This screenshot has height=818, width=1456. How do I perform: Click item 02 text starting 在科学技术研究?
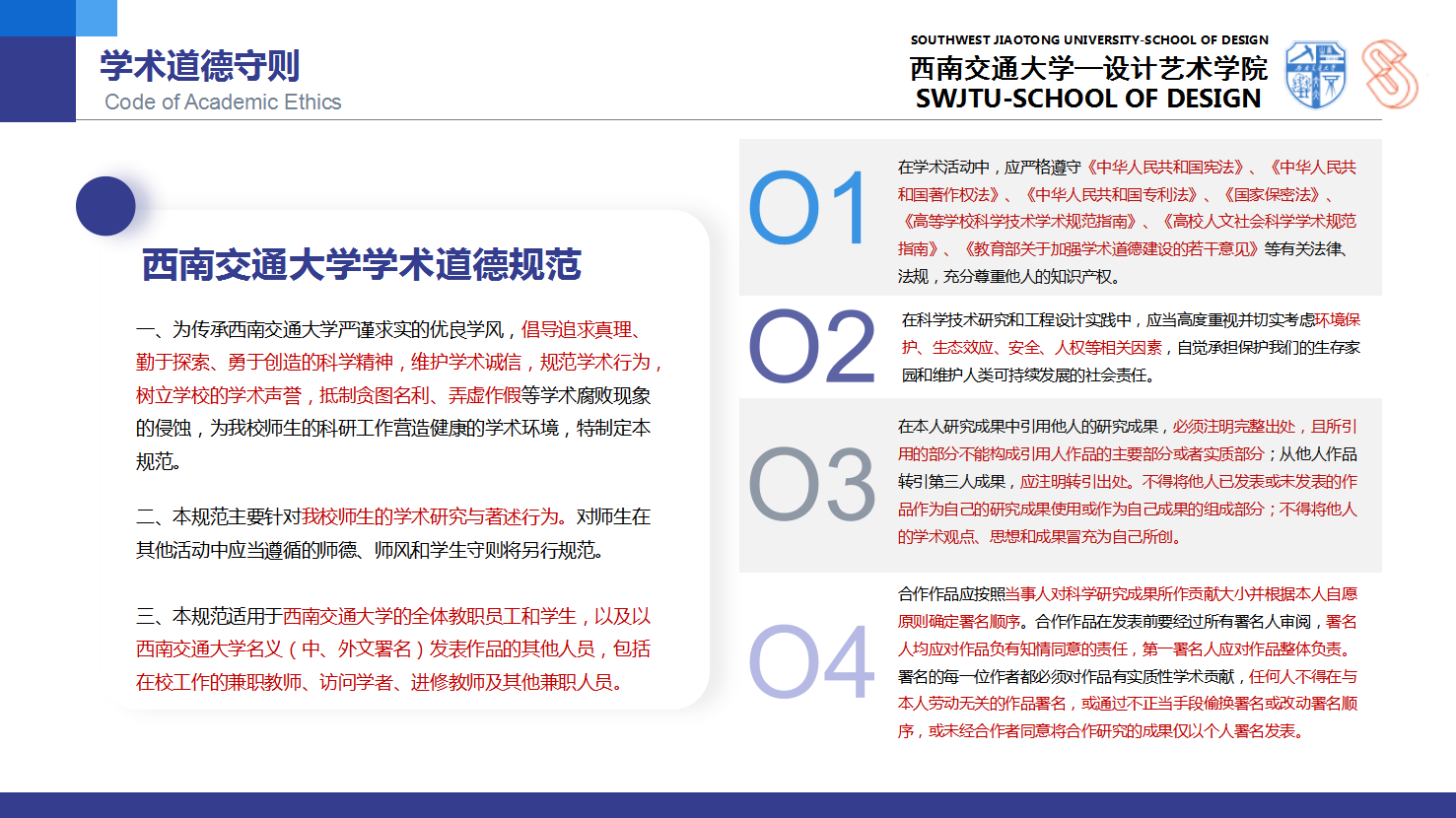(x=1131, y=347)
